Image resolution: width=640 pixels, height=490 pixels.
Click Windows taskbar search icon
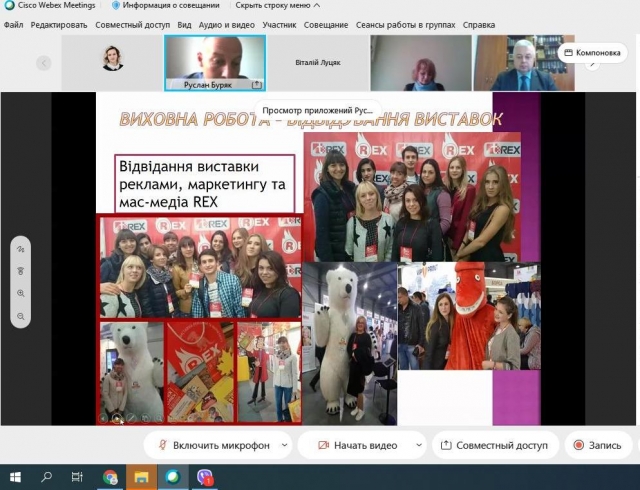(46, 477)
